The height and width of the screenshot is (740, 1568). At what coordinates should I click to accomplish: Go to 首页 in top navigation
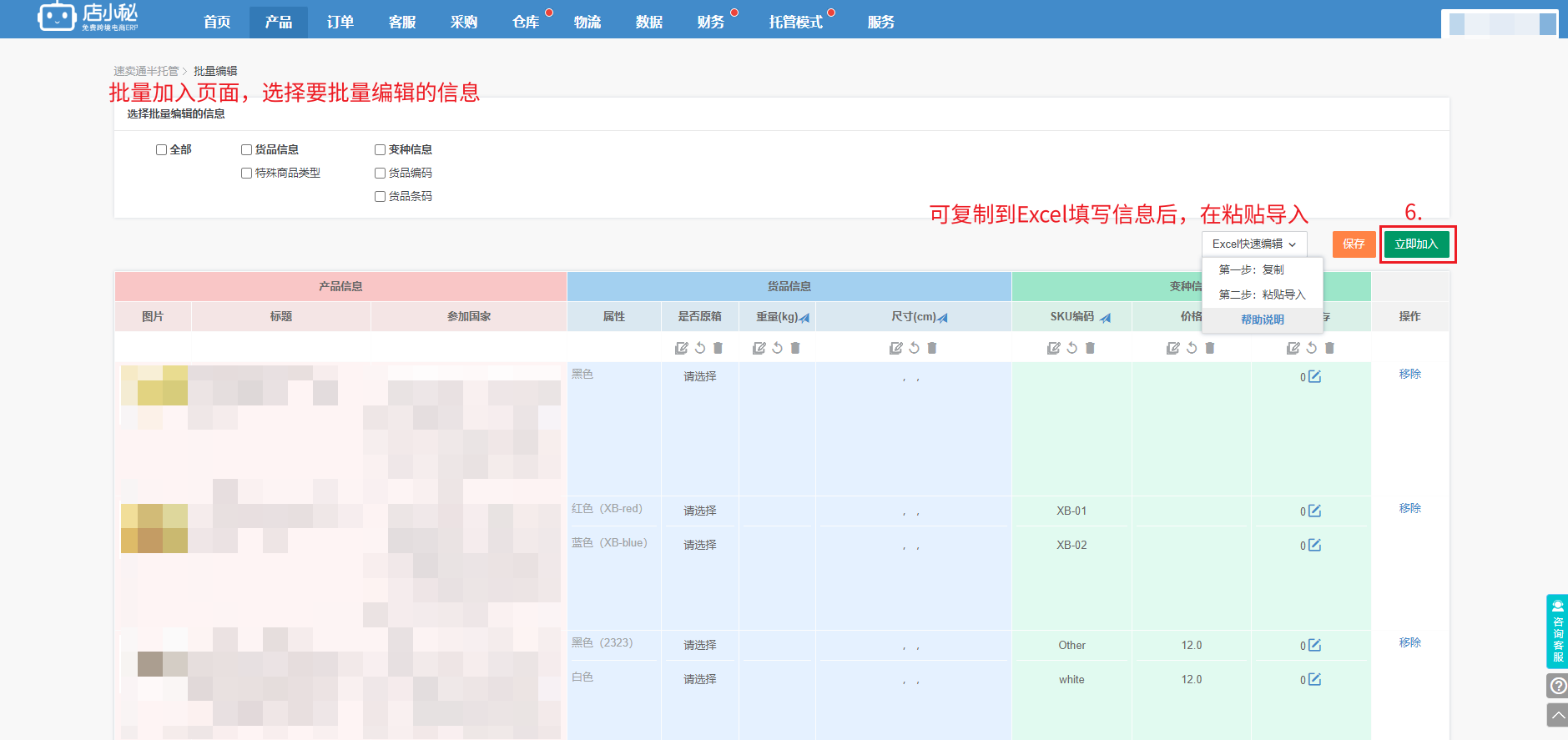(217, 22)
